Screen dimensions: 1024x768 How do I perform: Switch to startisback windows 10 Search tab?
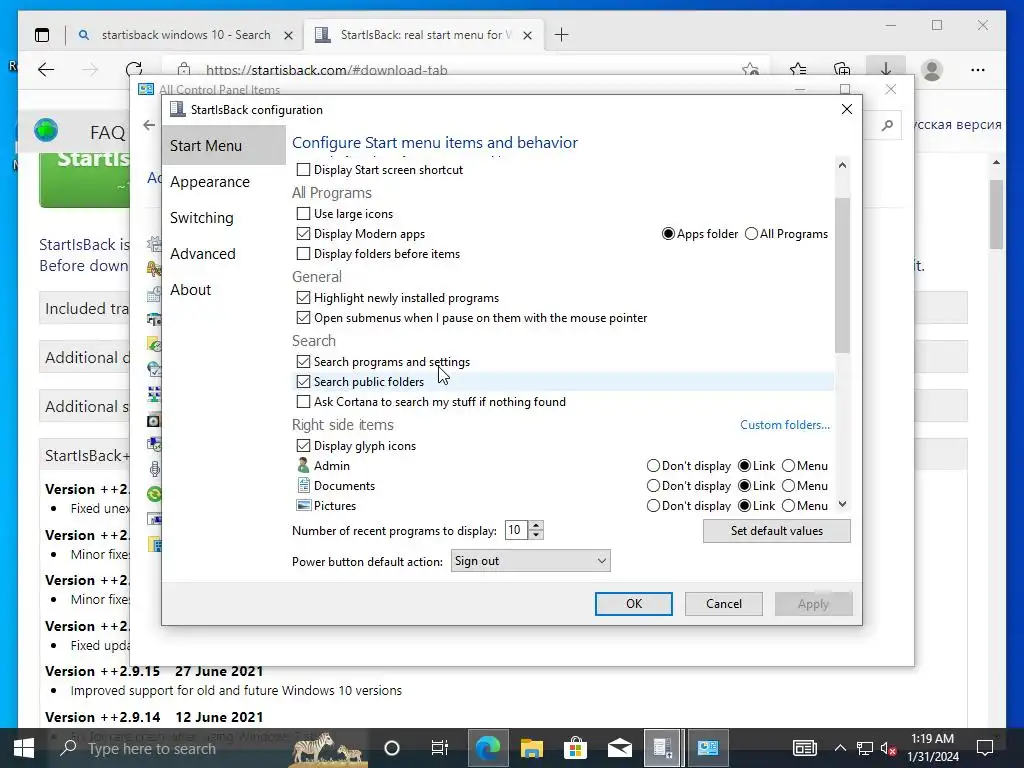pyautogui.click(x=185, y=35)
